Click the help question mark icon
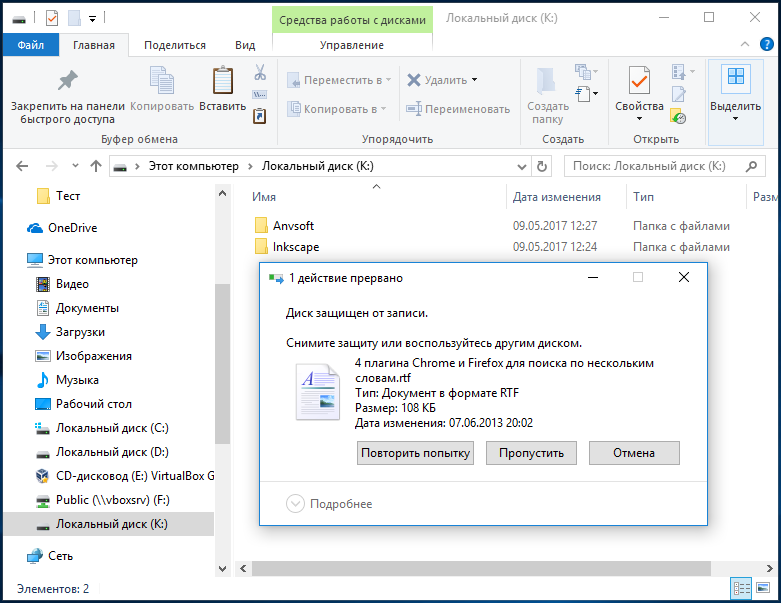This screenshot has height=603, width=781. [767, 44]
